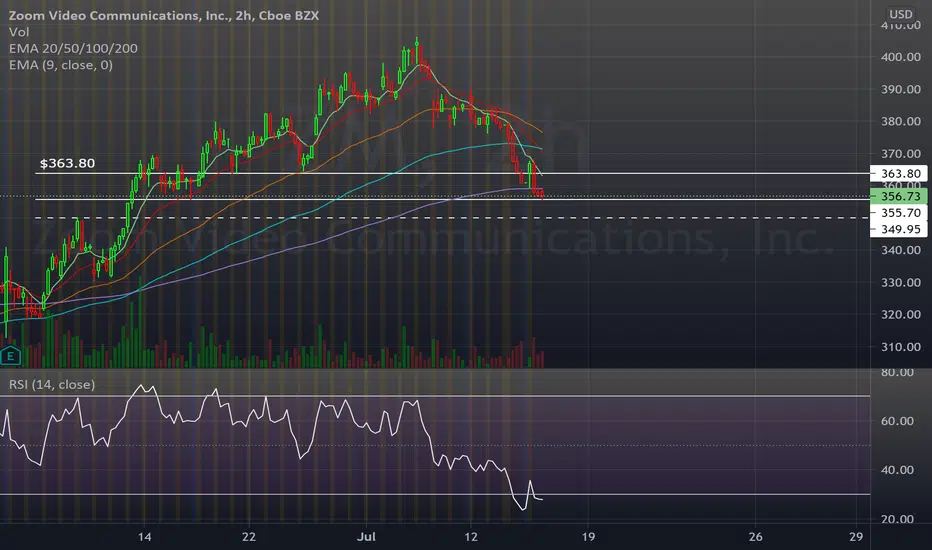The height and width of the screenshot is (550, 932).
Task: Click the Vol indicator label
Action: click(x=19, y=32)
